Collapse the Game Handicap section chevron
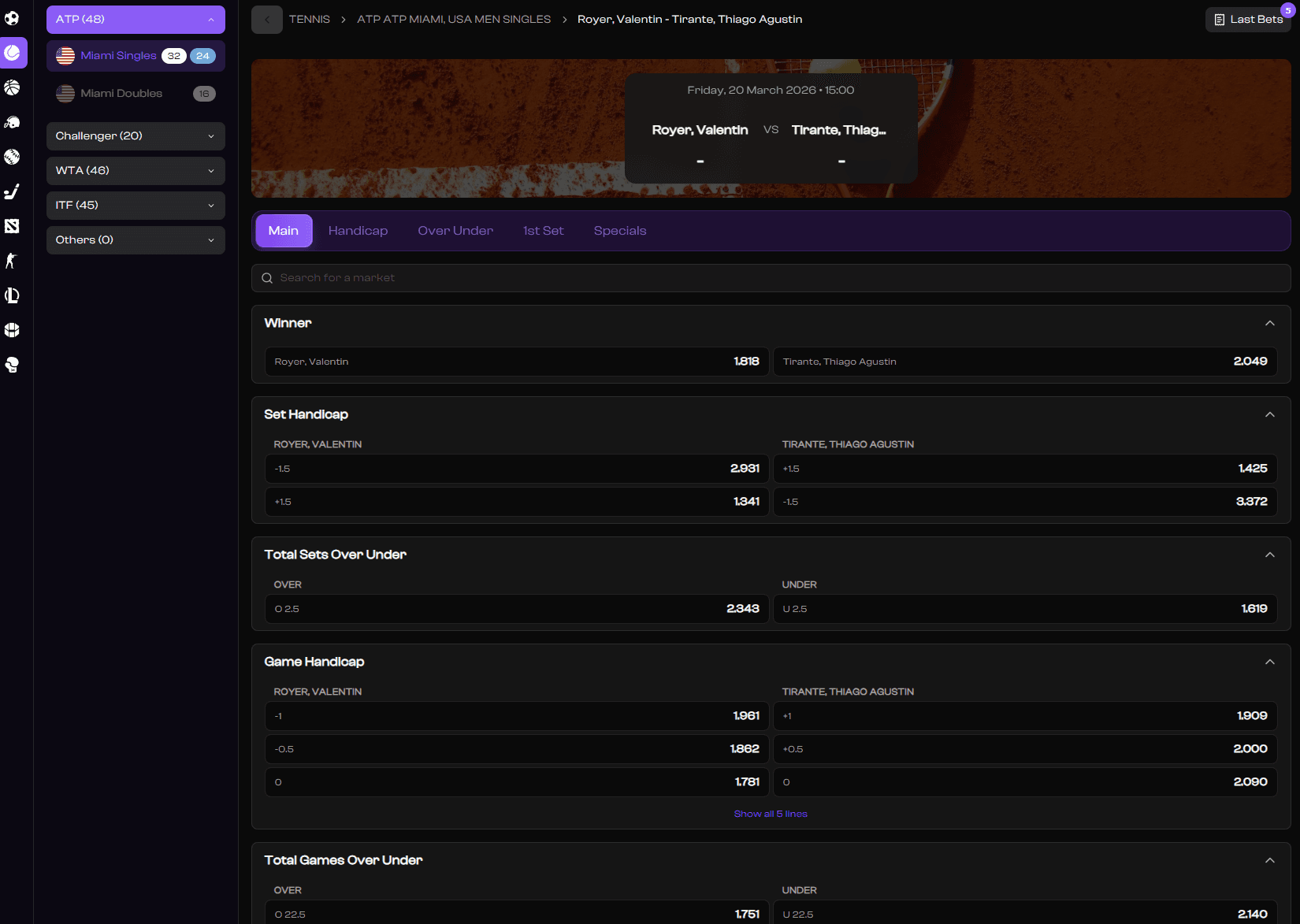 pyautogui.click(x=1269, y=662)
